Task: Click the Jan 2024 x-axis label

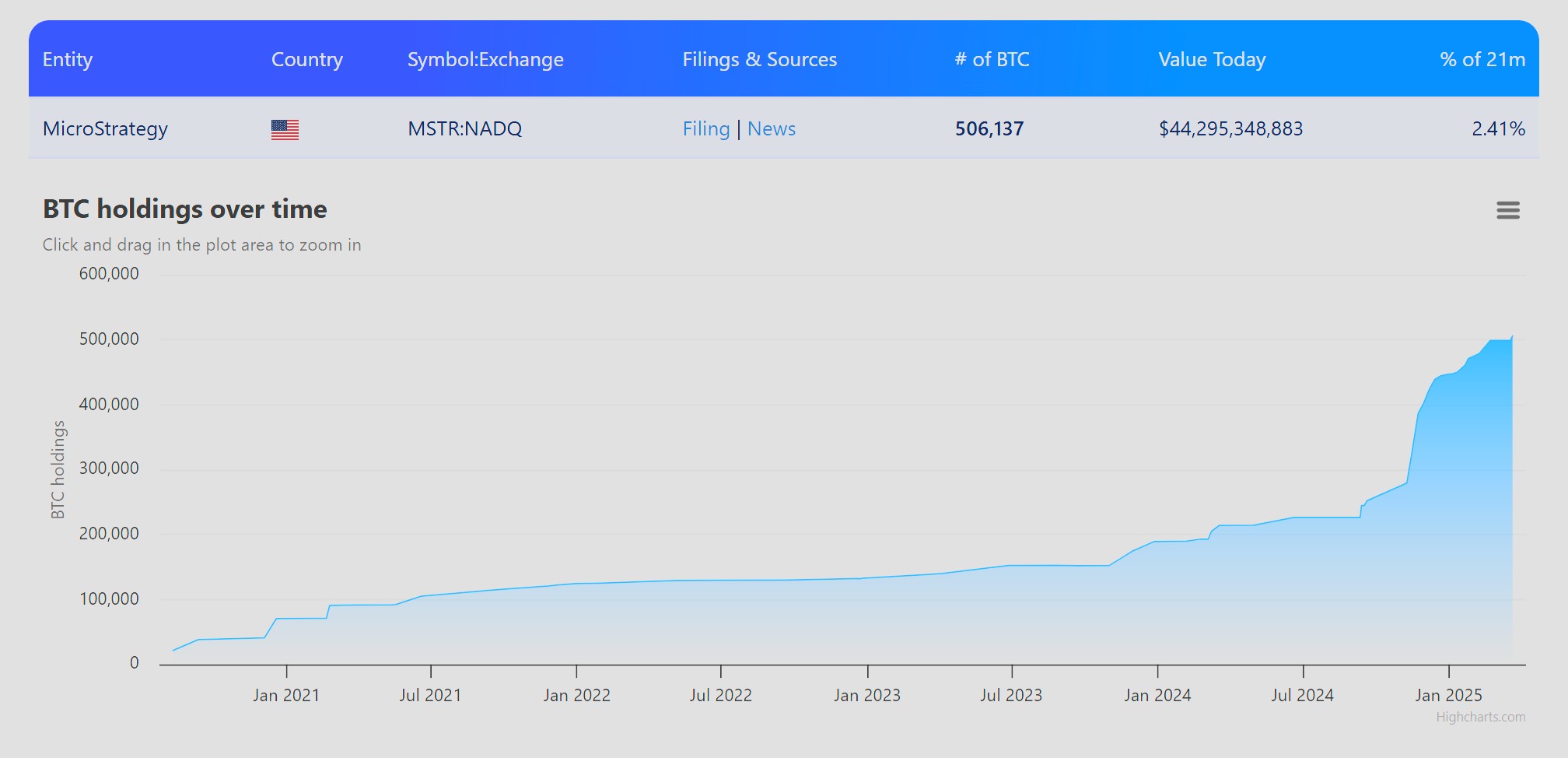Action: coord(1157,695)
